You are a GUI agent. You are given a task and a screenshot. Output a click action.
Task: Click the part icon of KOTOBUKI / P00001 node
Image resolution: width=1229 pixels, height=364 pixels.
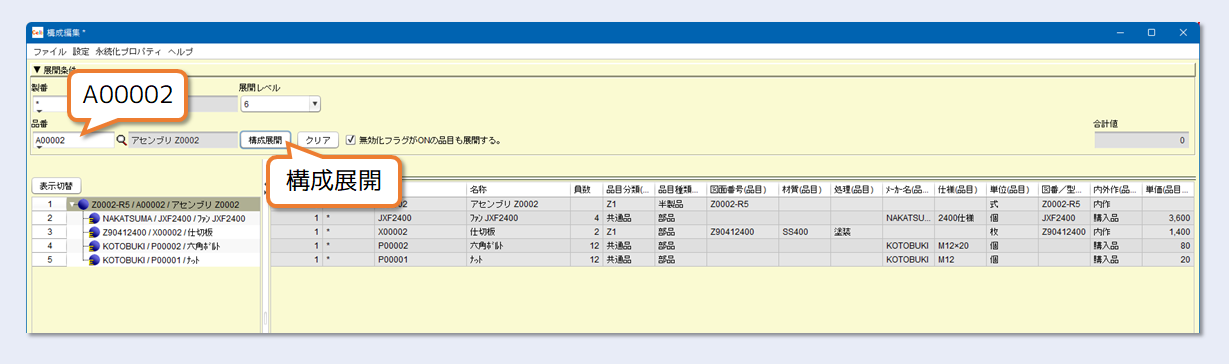point(94,260)
